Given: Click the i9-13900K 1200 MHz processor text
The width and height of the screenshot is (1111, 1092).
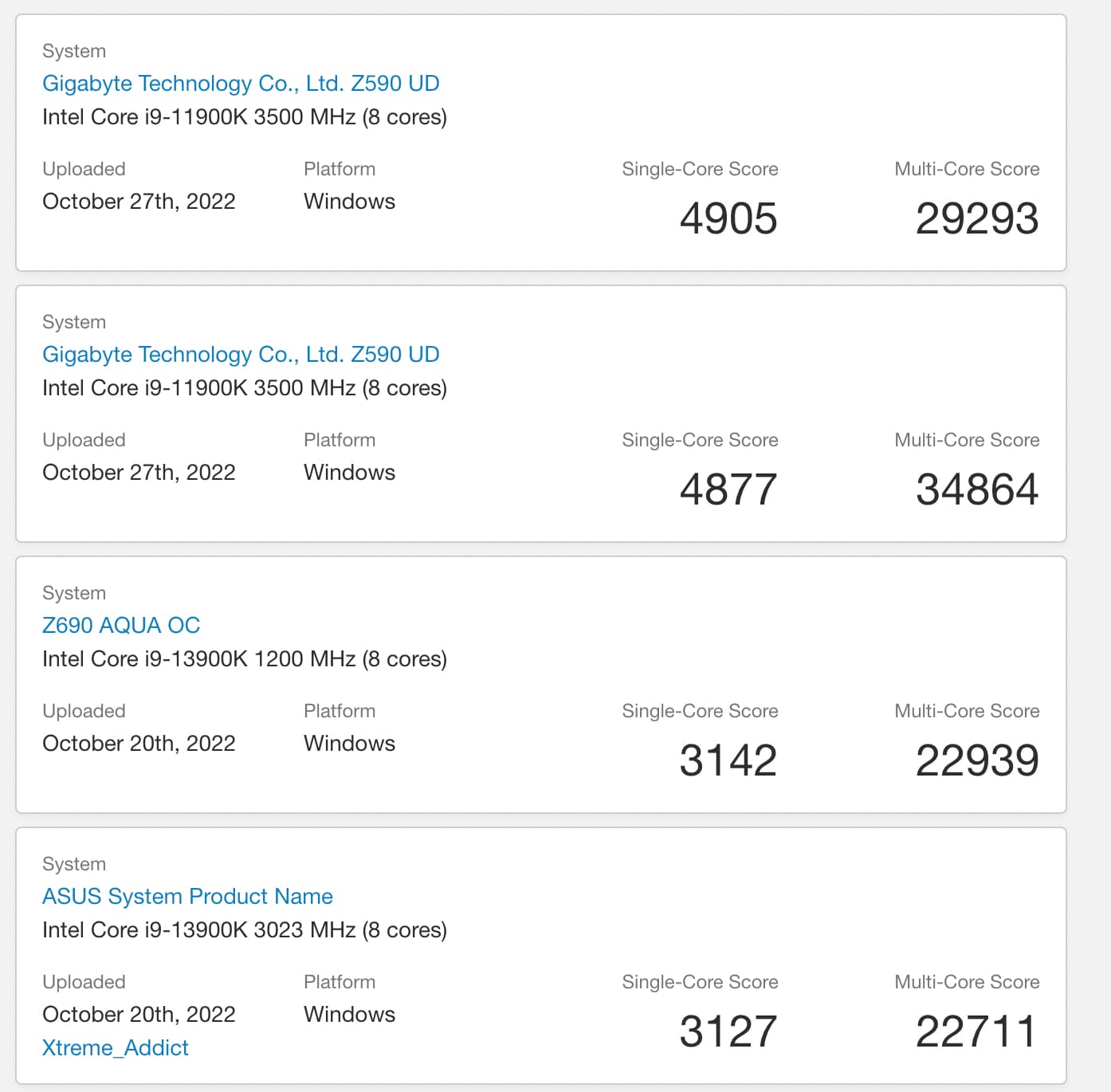Looking at the screenshot, I should (x=244, y=659).
